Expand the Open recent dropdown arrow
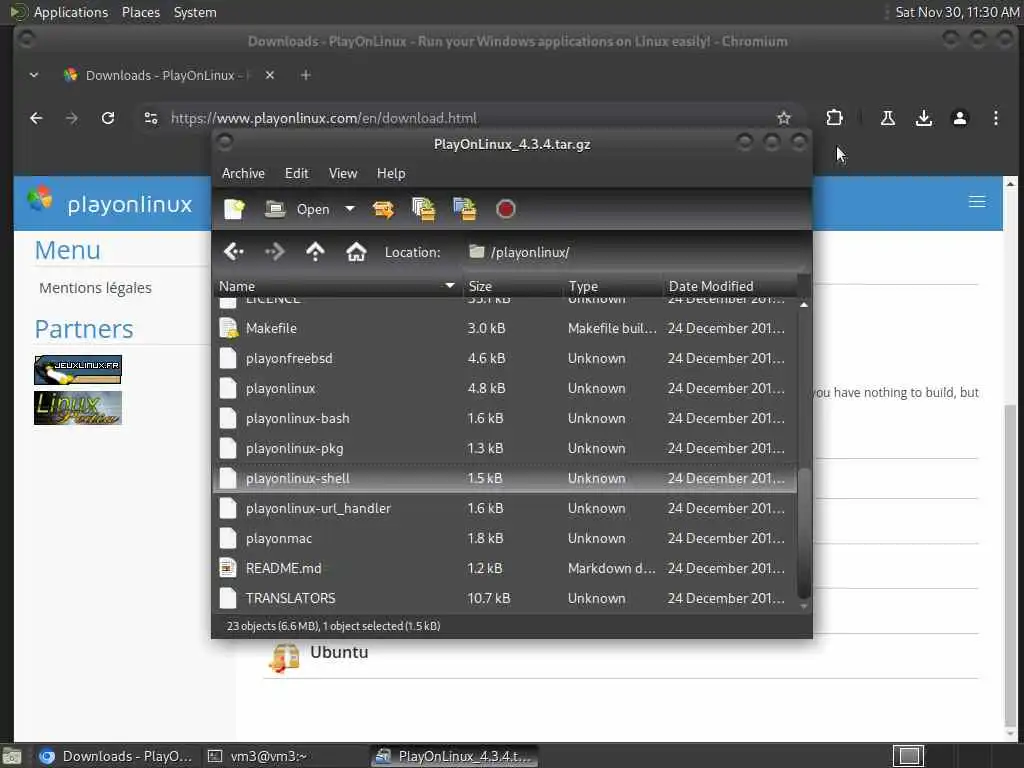1024x768 pixels. [350, 209]
